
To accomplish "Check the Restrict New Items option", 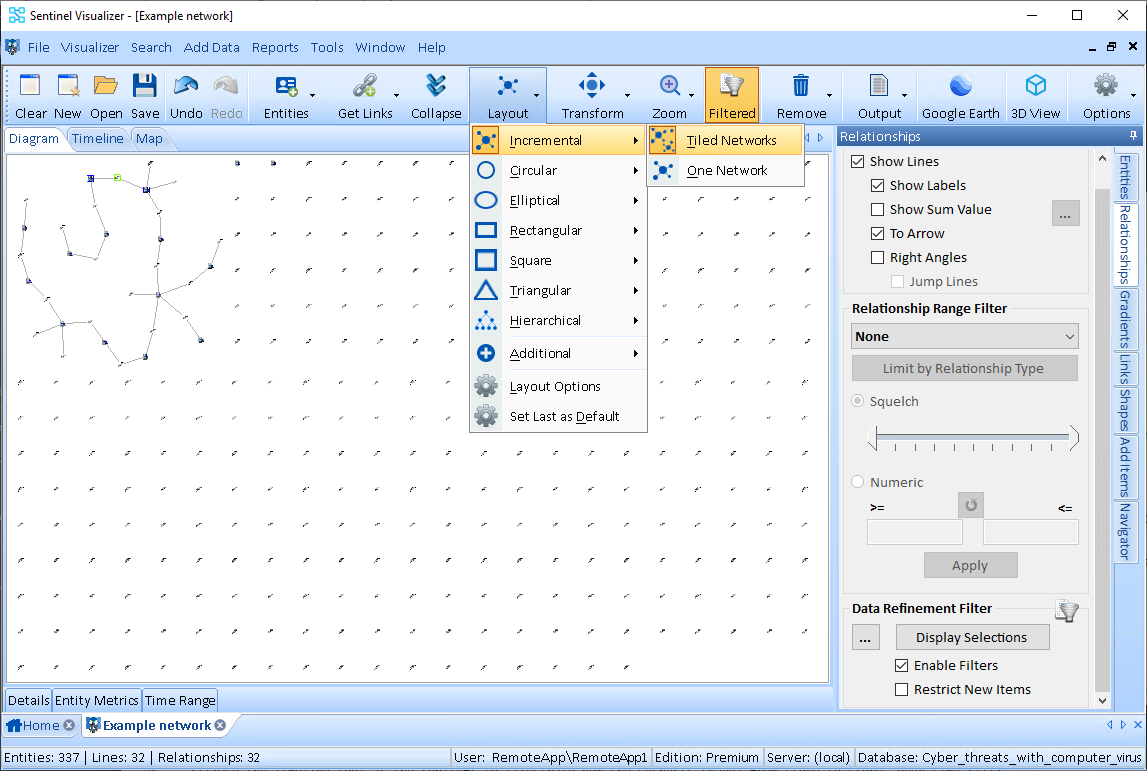I will pos(901,689).
